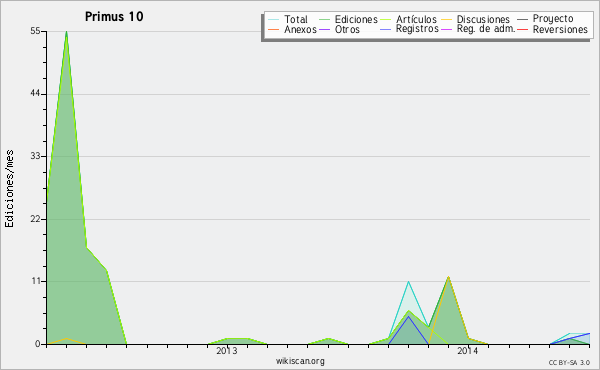Click the Reversiones legend label

click(x=560, y=29)
